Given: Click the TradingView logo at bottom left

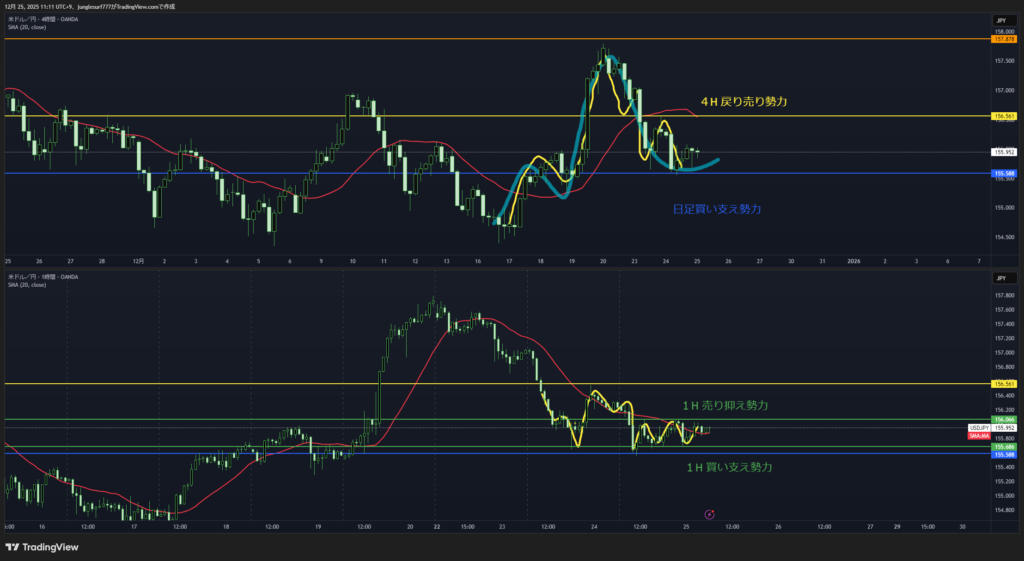Looking at the screenshot, I should pos(42,547).
